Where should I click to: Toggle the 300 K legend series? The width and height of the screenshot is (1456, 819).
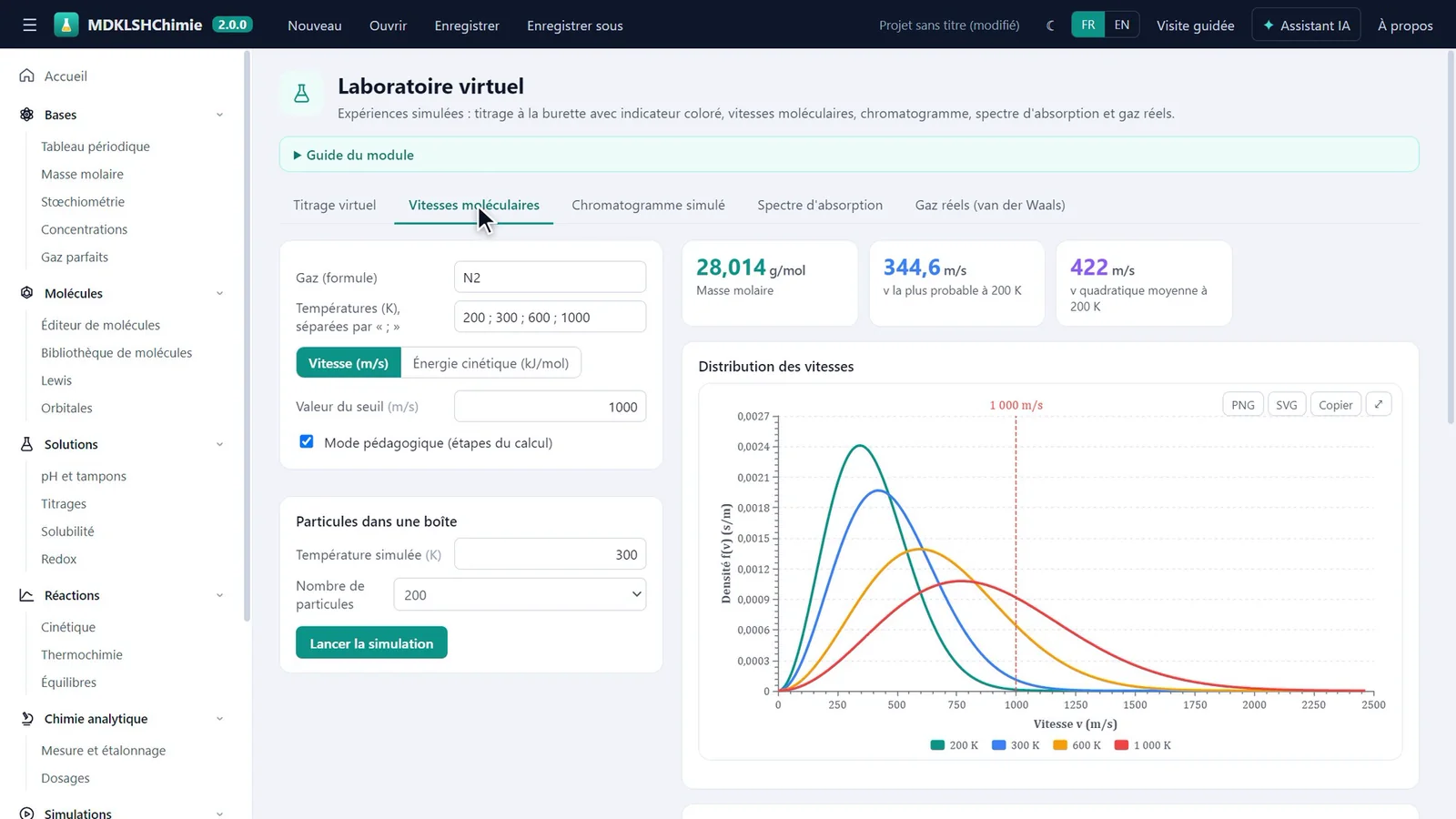click(x=1016, y=745)
